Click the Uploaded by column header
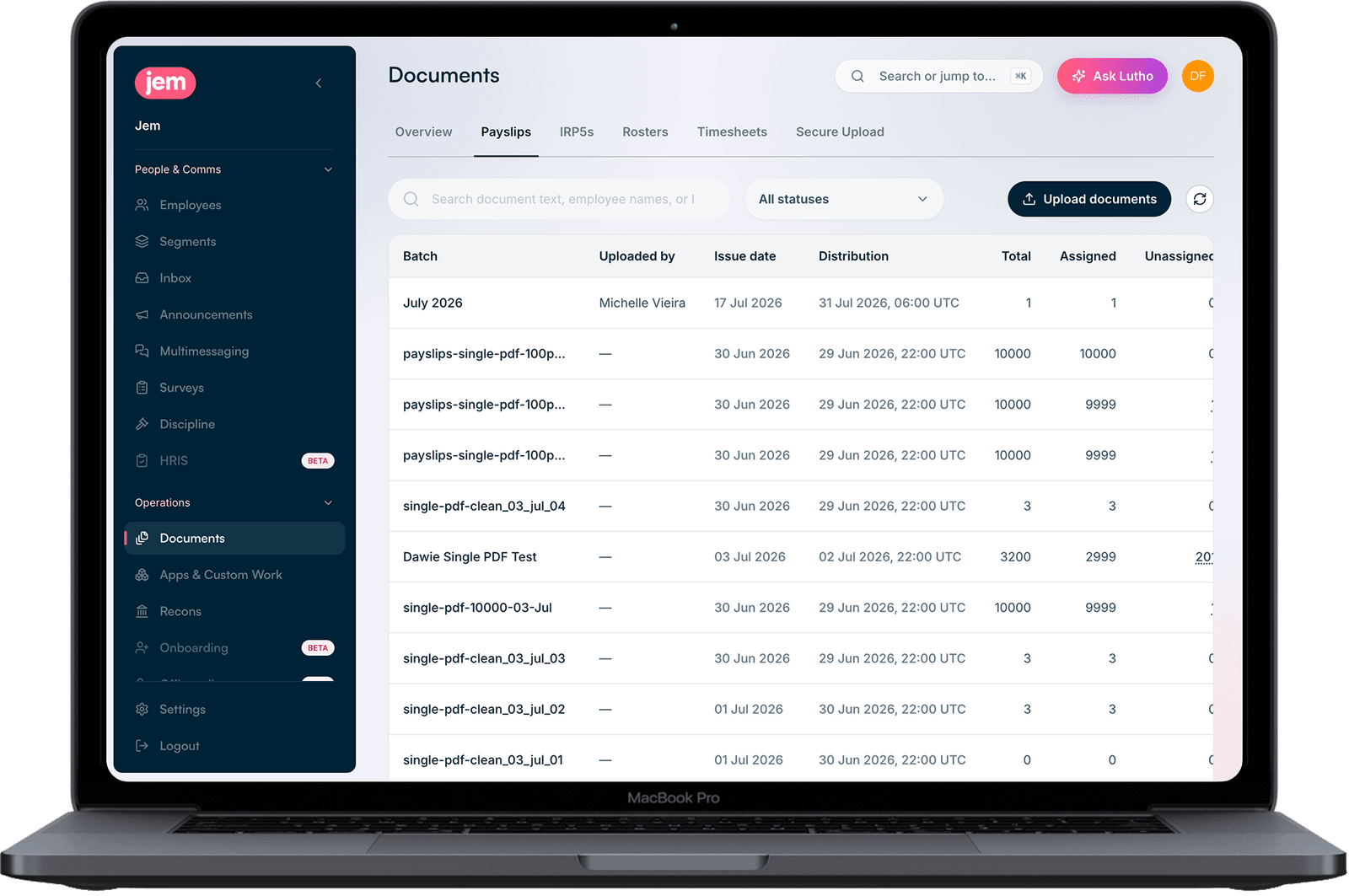This screenshot has height=896, width=1349. point(637,256)
